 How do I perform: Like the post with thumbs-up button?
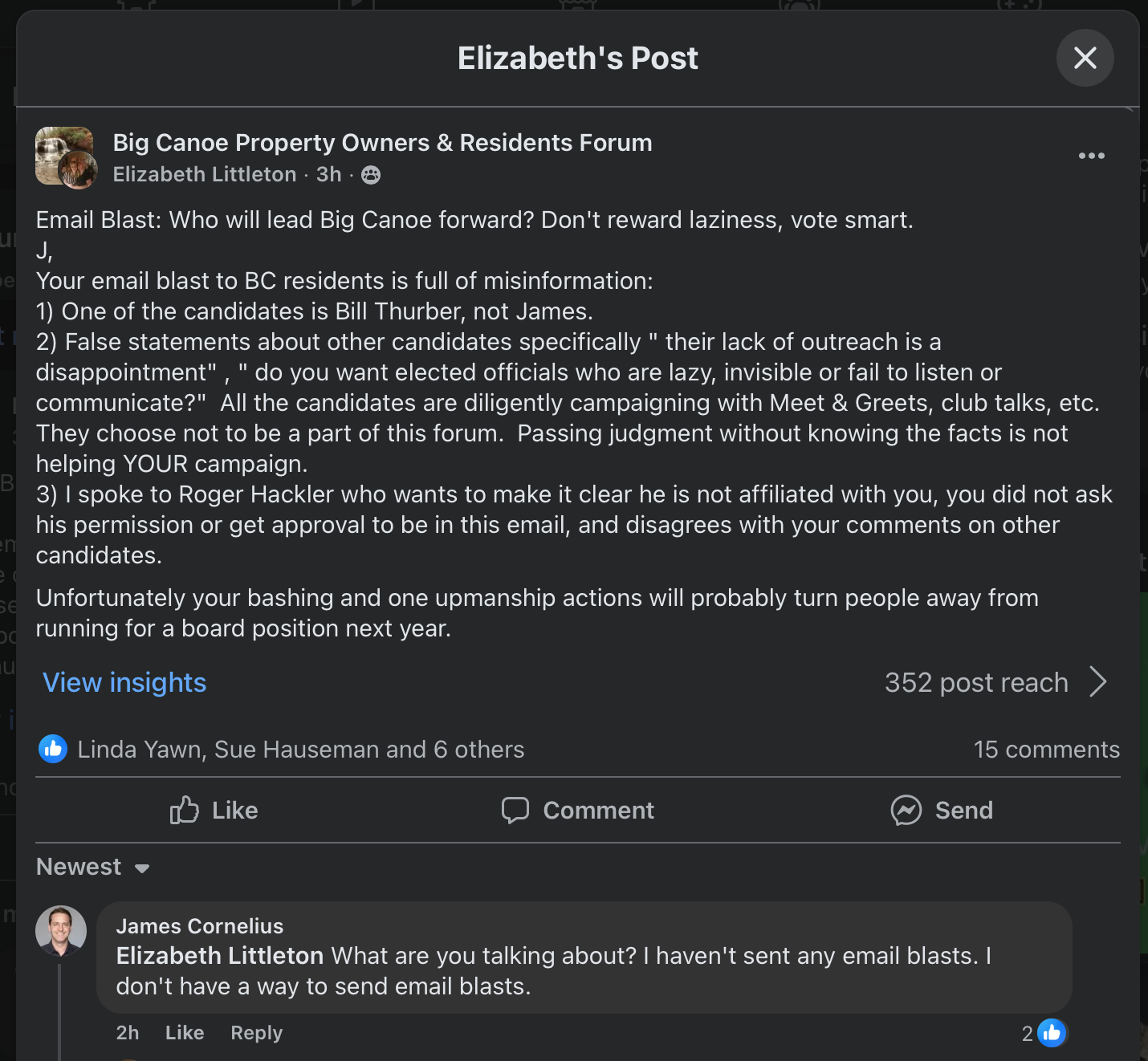tap(214, 811)
